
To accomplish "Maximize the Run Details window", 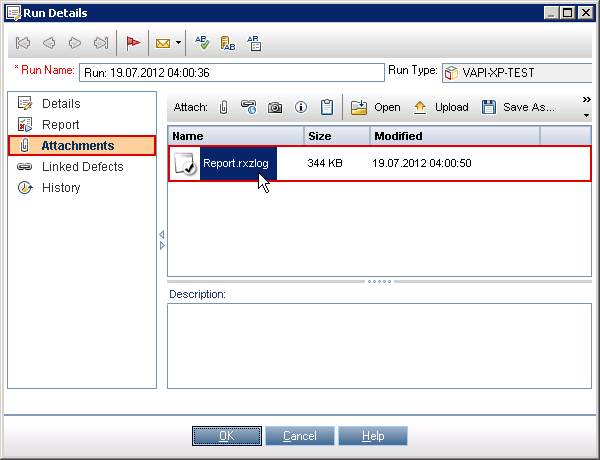I will tap(568, 13).
